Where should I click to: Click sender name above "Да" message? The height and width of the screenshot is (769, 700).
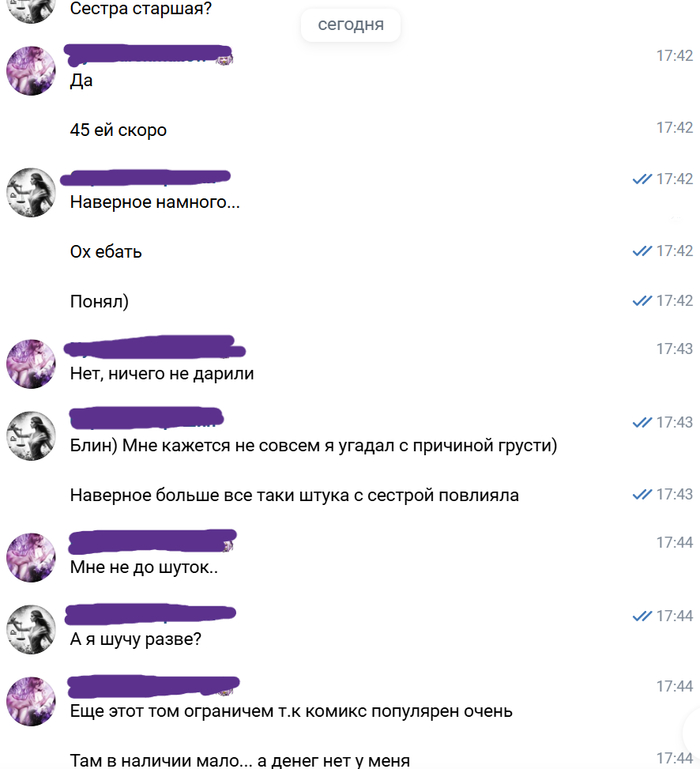coord(148,55)
